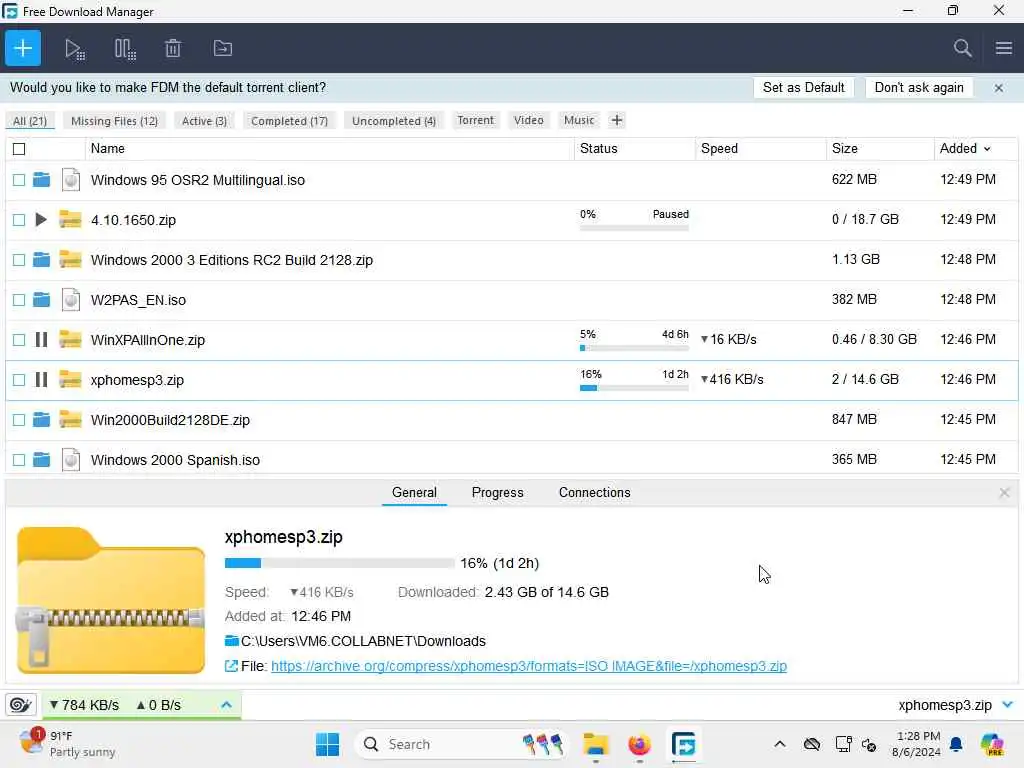Select the Completed (17) filter
Image resolution: width=1024 pixels, height=768 pixels.
(x=289, y=121)
